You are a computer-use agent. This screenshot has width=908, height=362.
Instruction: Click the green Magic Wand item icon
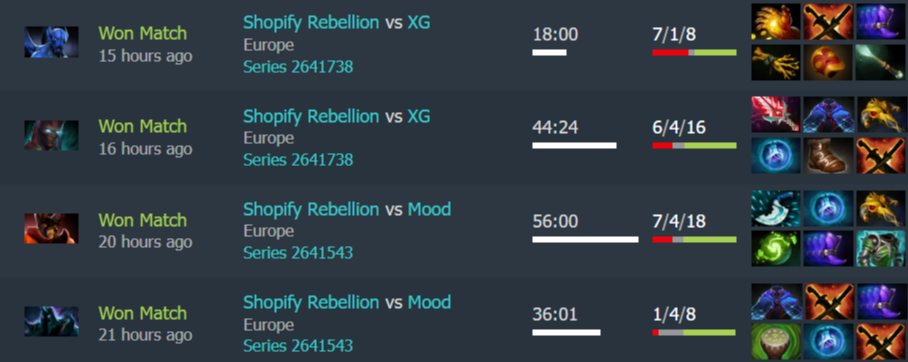coord(880,62)
